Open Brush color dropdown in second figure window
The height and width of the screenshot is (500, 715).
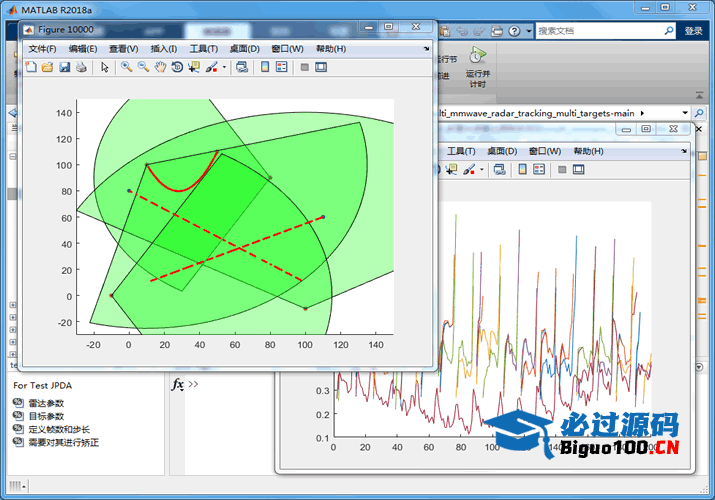(482, 170)
